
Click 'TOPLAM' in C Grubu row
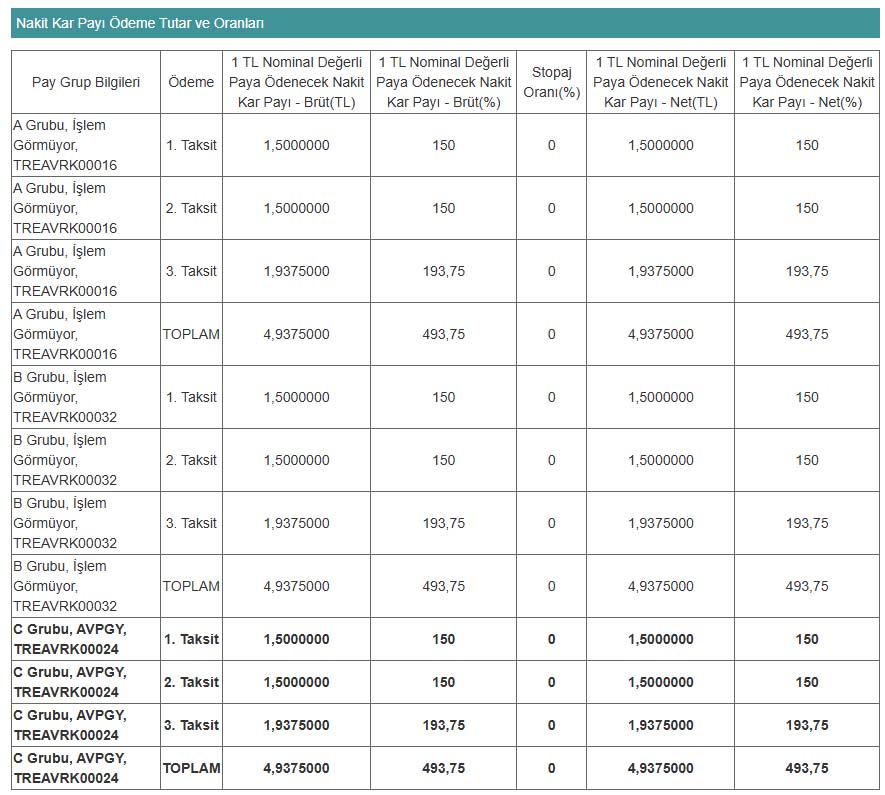point(191,768)
